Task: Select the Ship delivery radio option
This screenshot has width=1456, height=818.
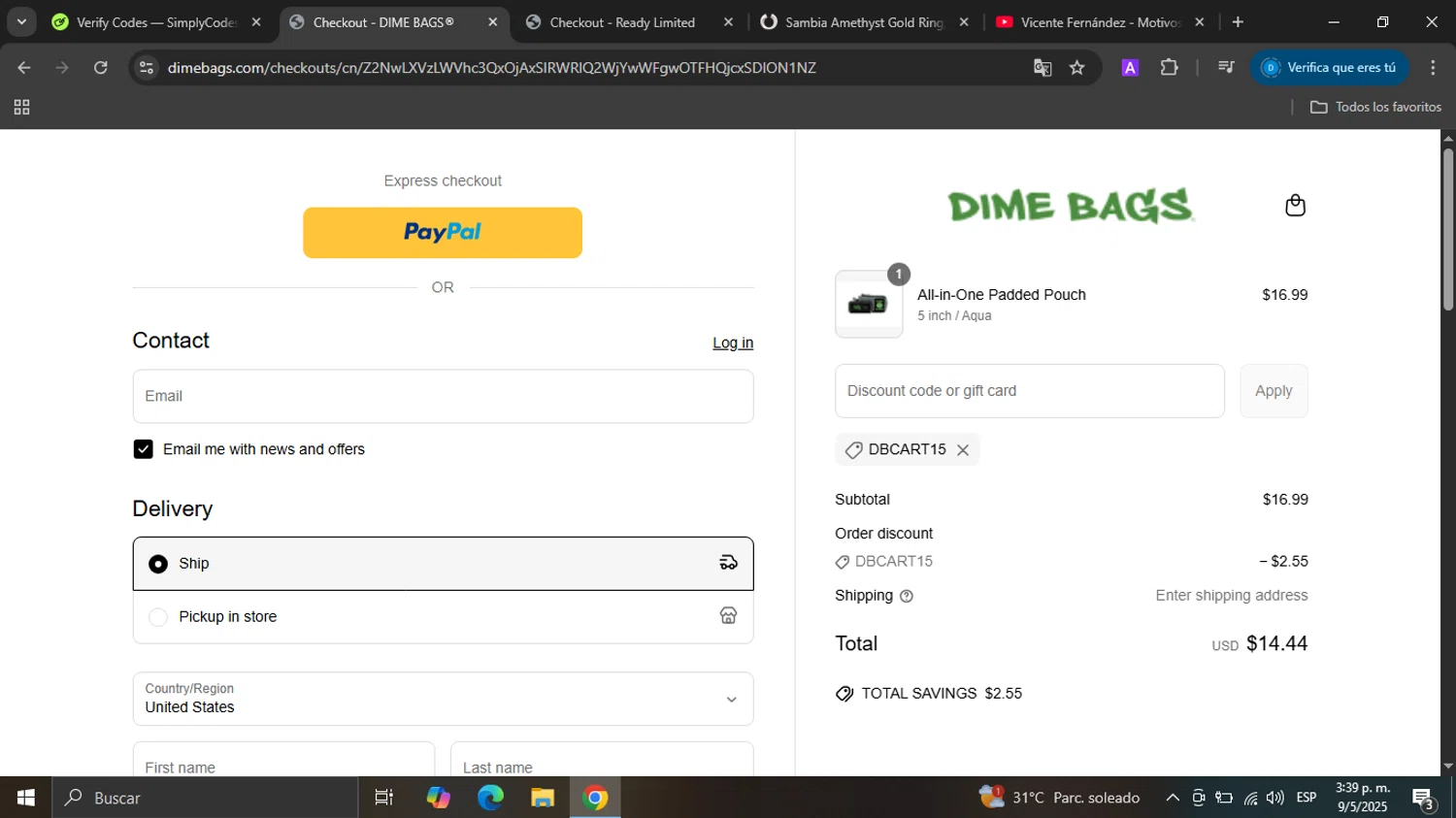Action: tap(158, 564)
